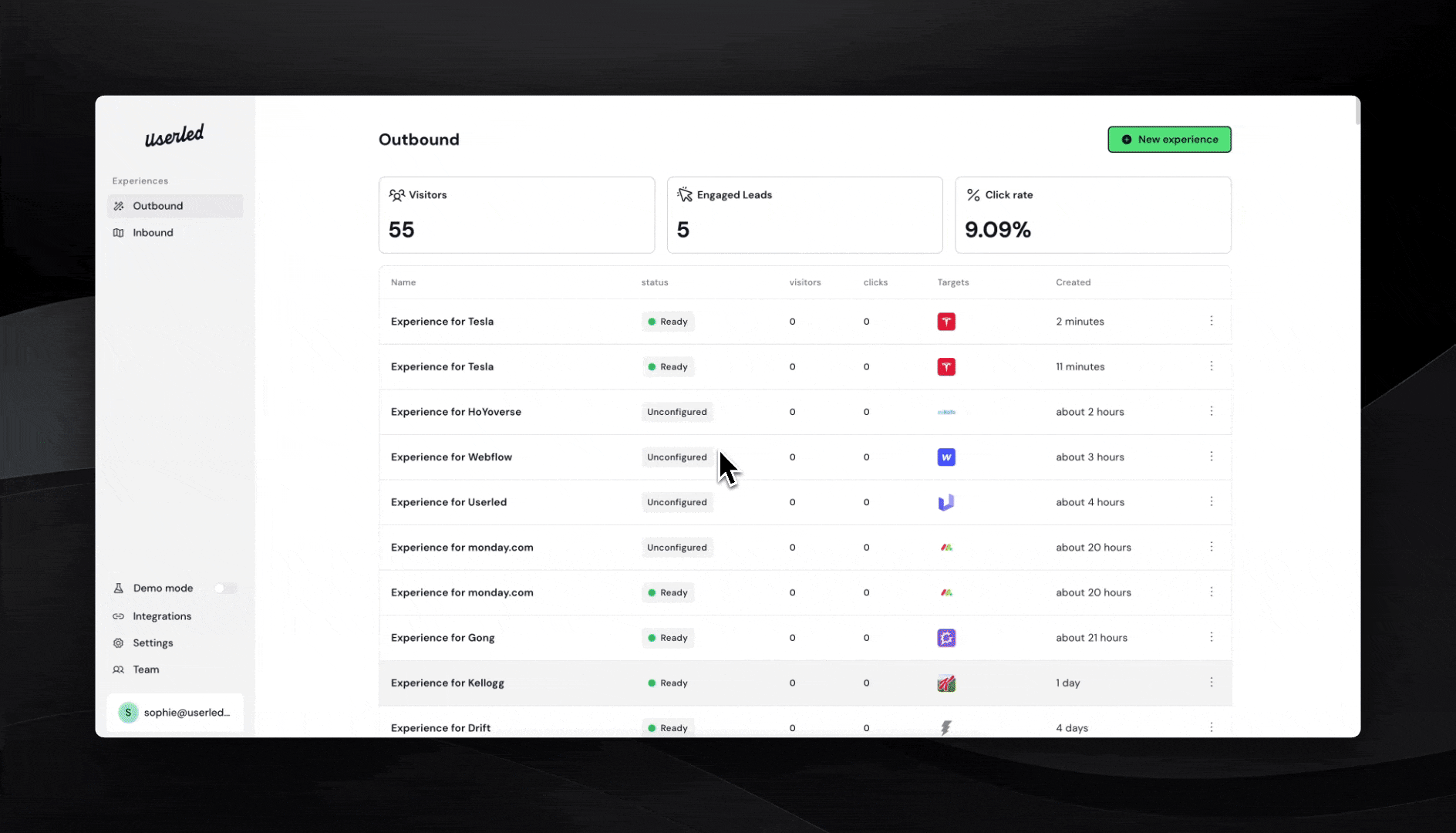Click the 55 Visitors count
Screen dimensions: 1456x833
(x=401, y=230)
